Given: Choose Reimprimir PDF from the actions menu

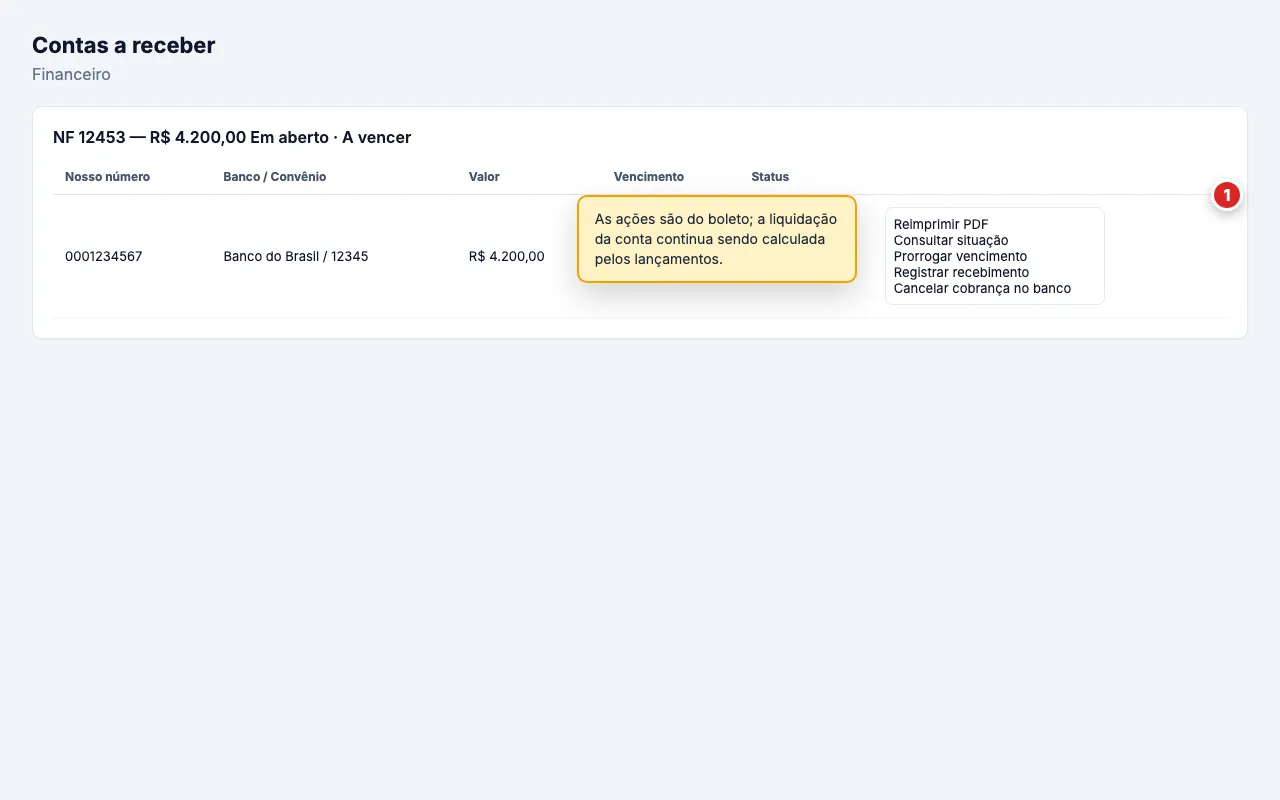Looking at the screenshot, I should click(941, 224).
